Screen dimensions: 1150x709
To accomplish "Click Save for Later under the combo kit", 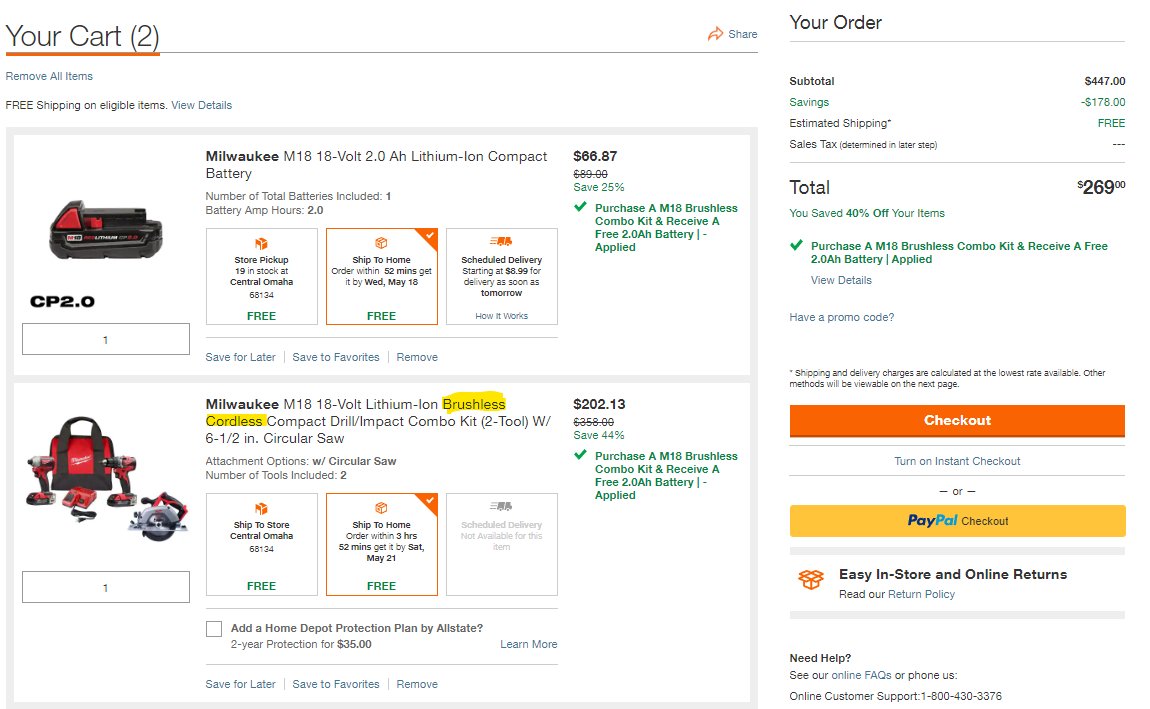I will (x=241, y=684).
